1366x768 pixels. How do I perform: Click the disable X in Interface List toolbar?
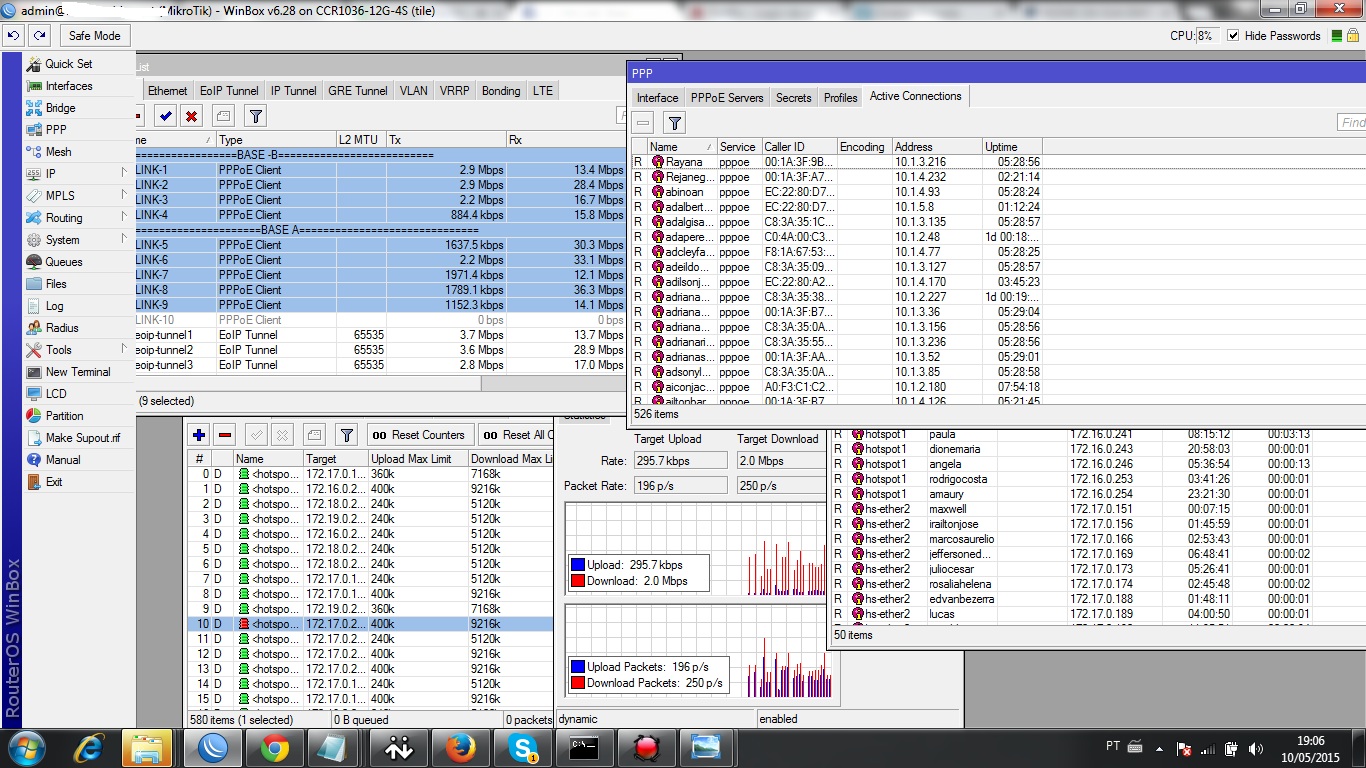pyautogui.click(x=191, y=116)
